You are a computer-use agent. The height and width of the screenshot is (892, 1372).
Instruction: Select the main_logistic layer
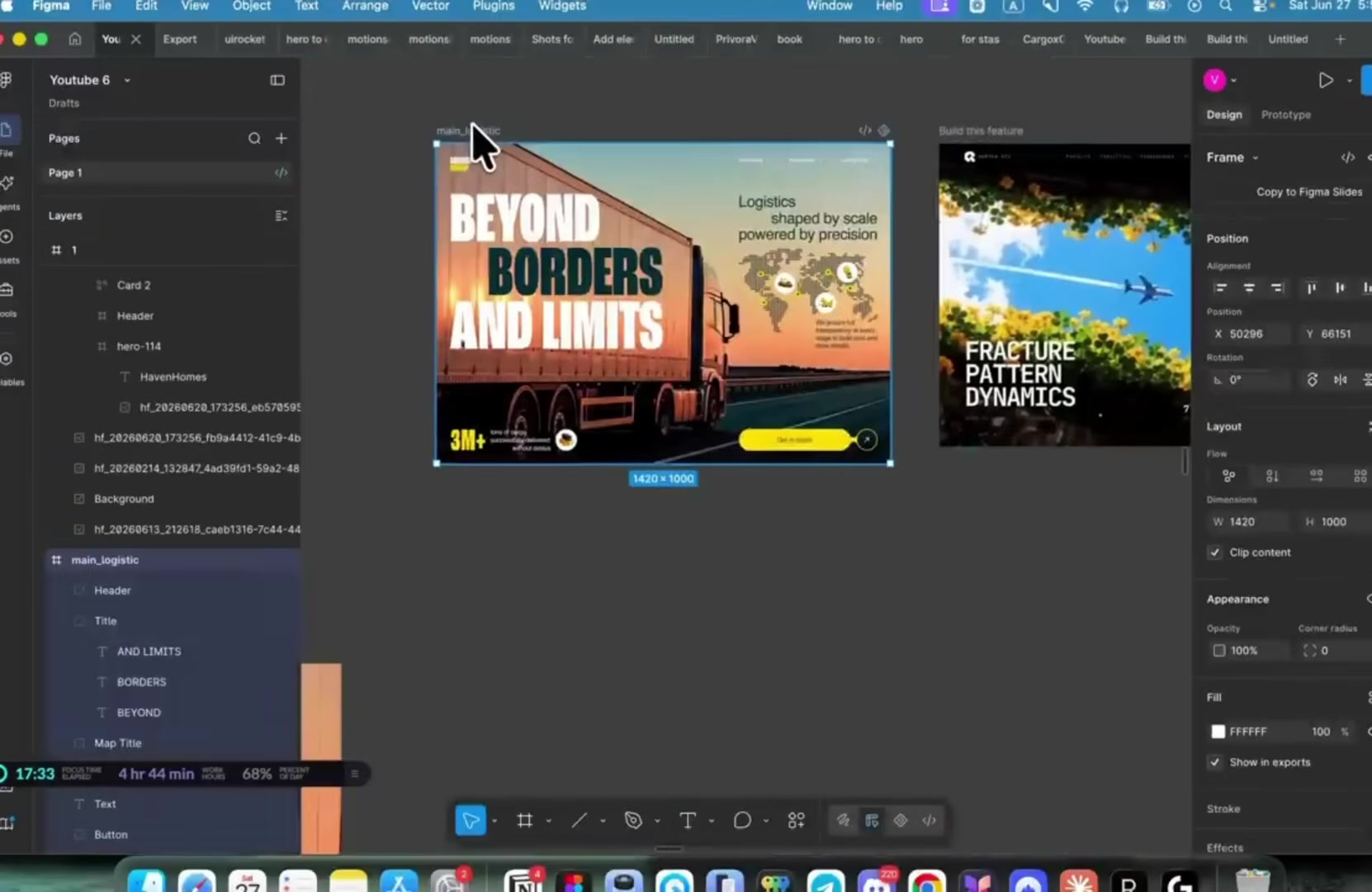point(173,560)
